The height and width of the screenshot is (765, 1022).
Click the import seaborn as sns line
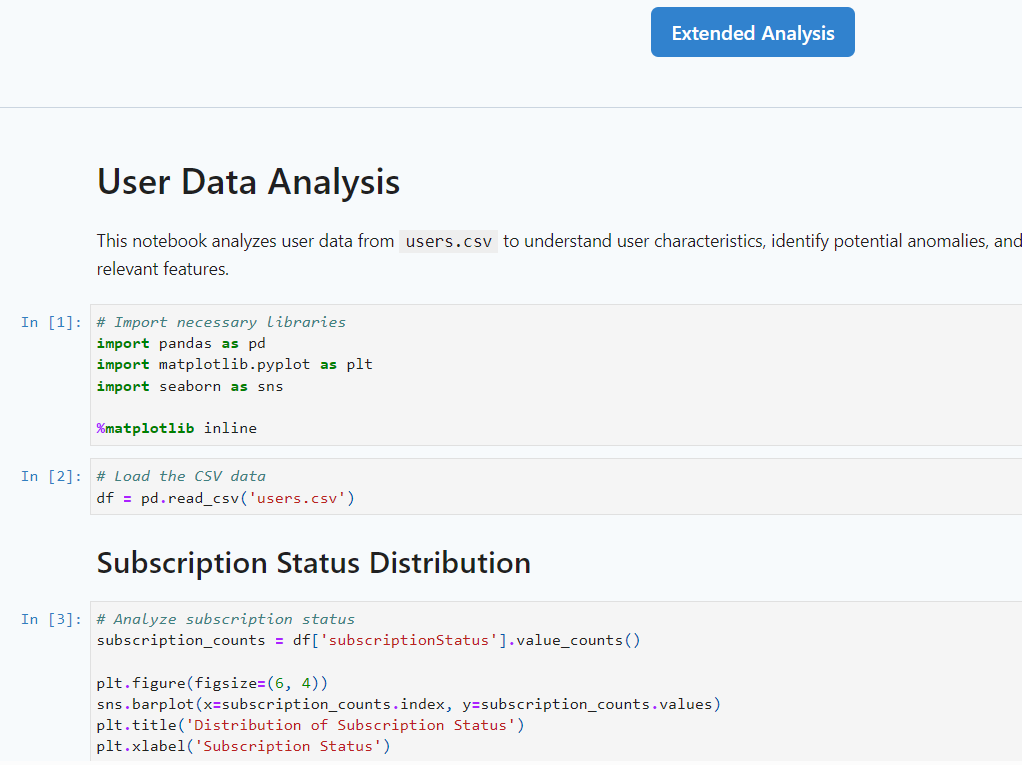pyautogui.click(x=190, y=386)
